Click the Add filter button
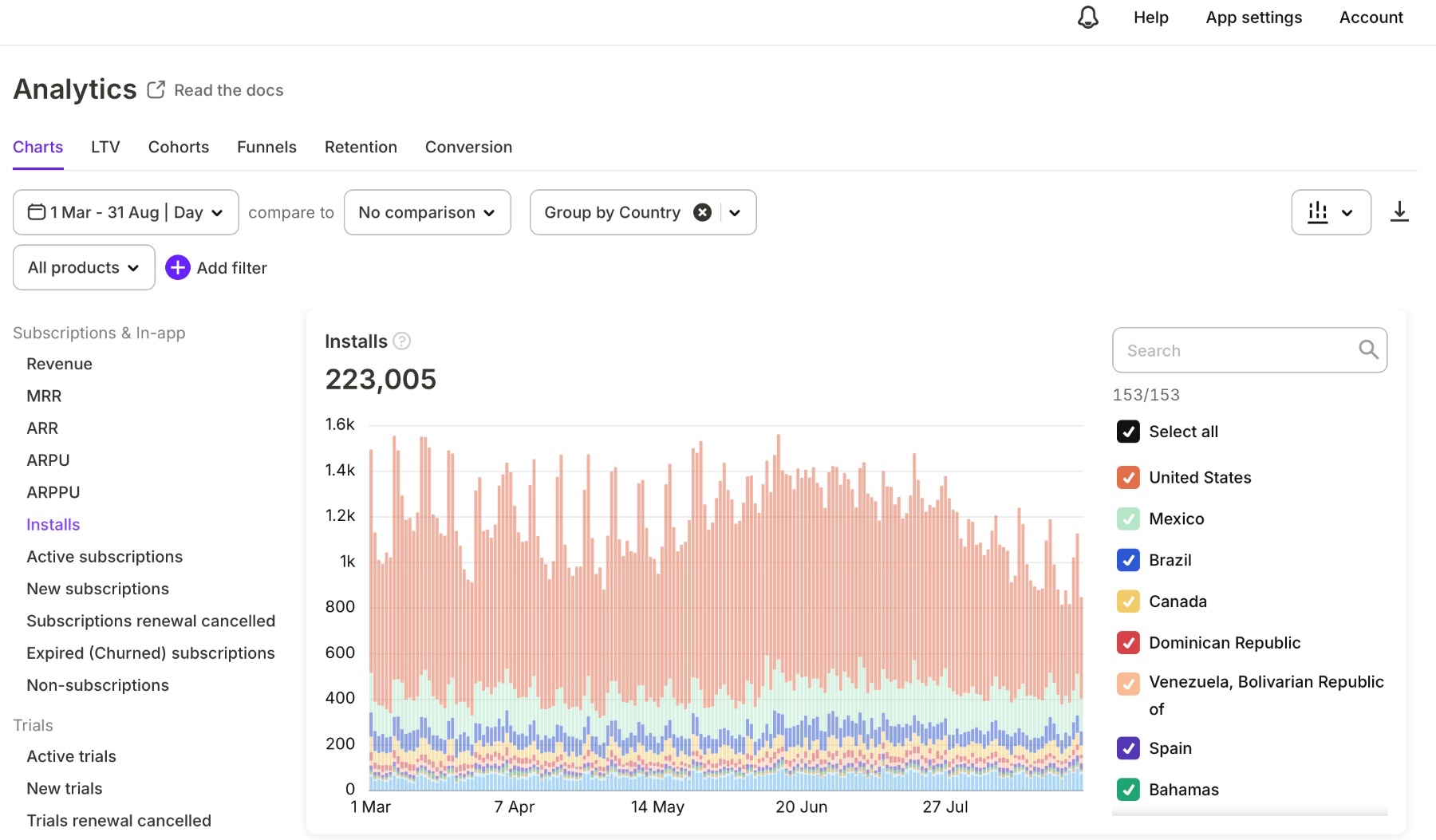 216,267
